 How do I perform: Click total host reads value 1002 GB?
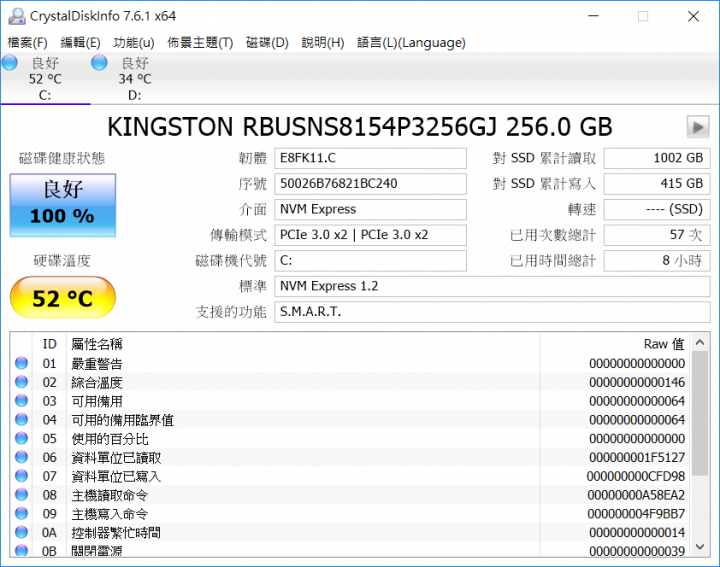pyautogui.click(x=657, y=158)
